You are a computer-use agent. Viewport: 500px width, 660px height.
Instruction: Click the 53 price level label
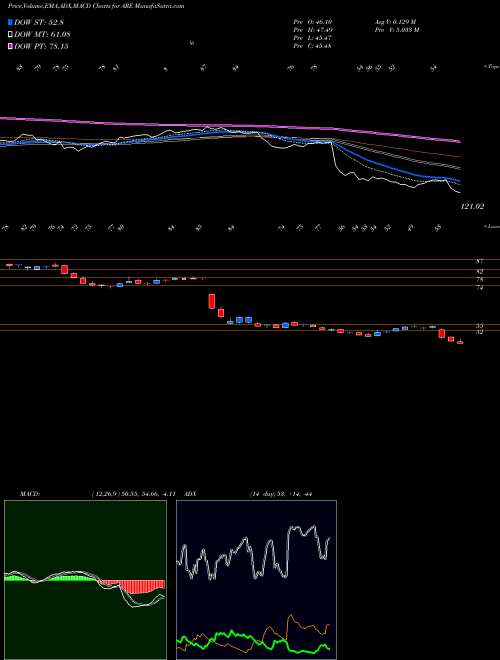[x=479, y=326]
